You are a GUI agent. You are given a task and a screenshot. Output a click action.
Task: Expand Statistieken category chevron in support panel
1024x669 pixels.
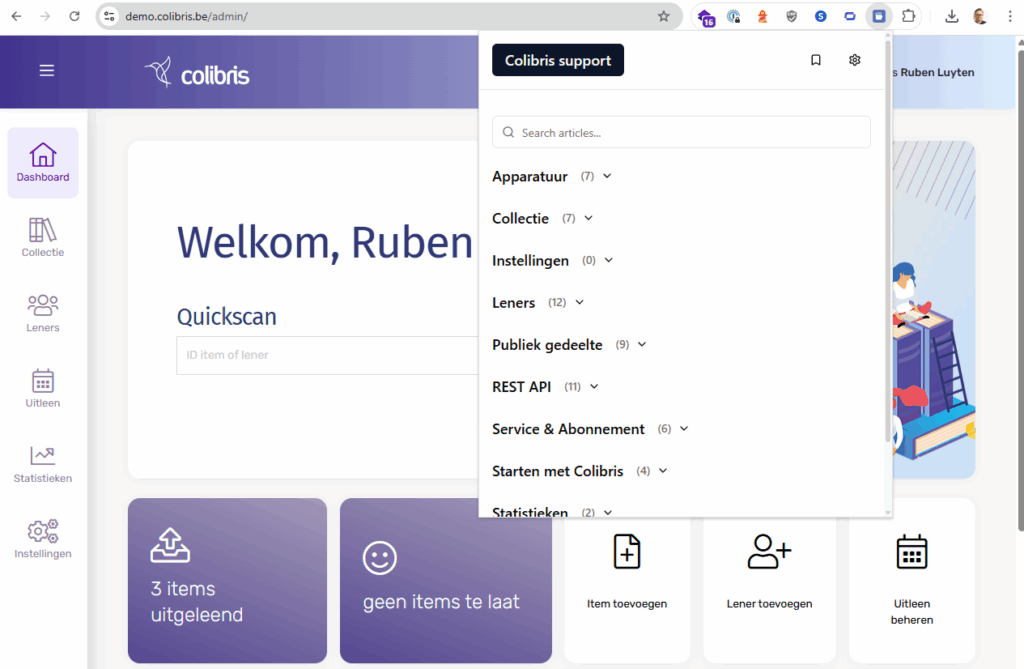click(x=608, y=513)
